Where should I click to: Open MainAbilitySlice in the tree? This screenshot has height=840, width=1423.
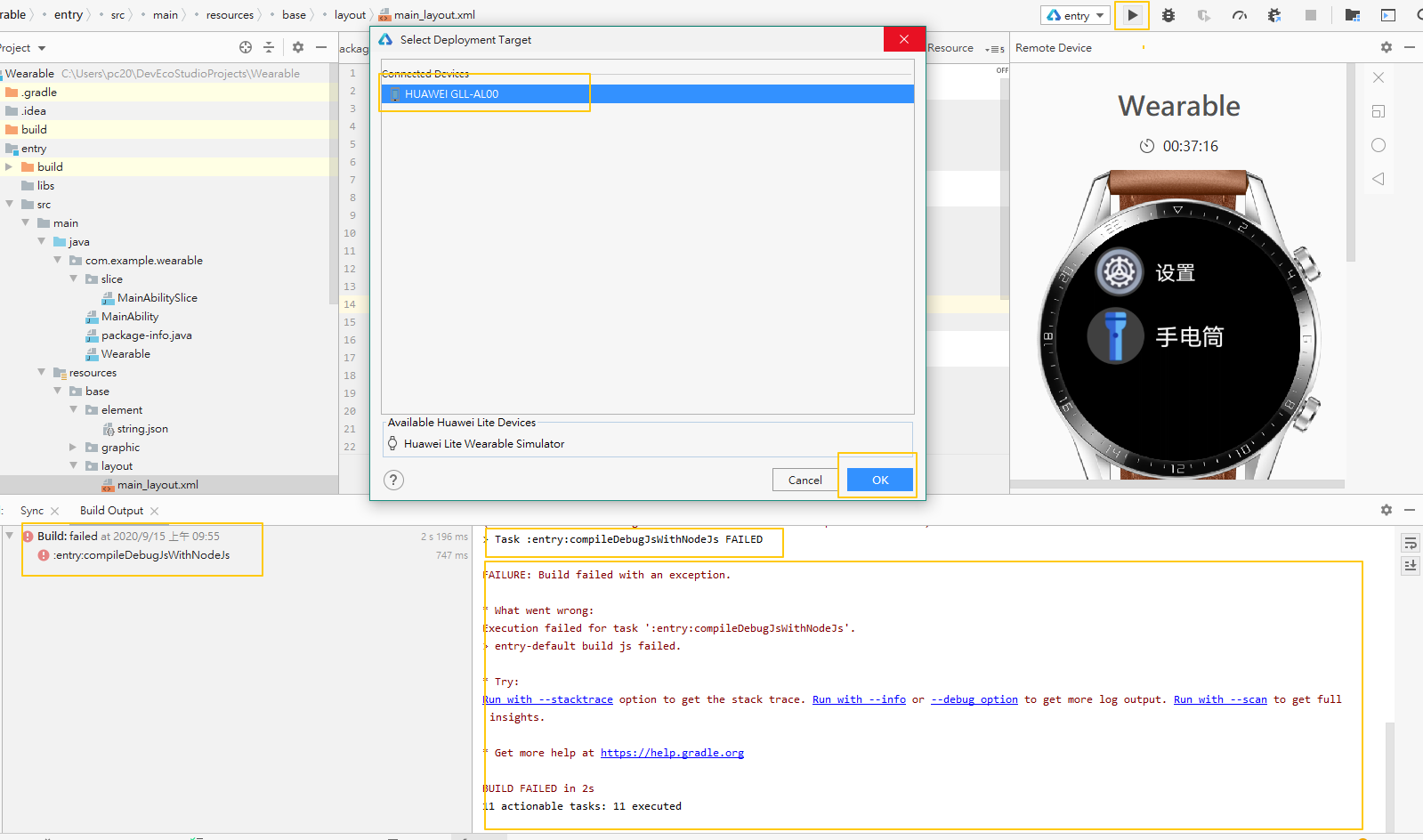coord(157,298)
